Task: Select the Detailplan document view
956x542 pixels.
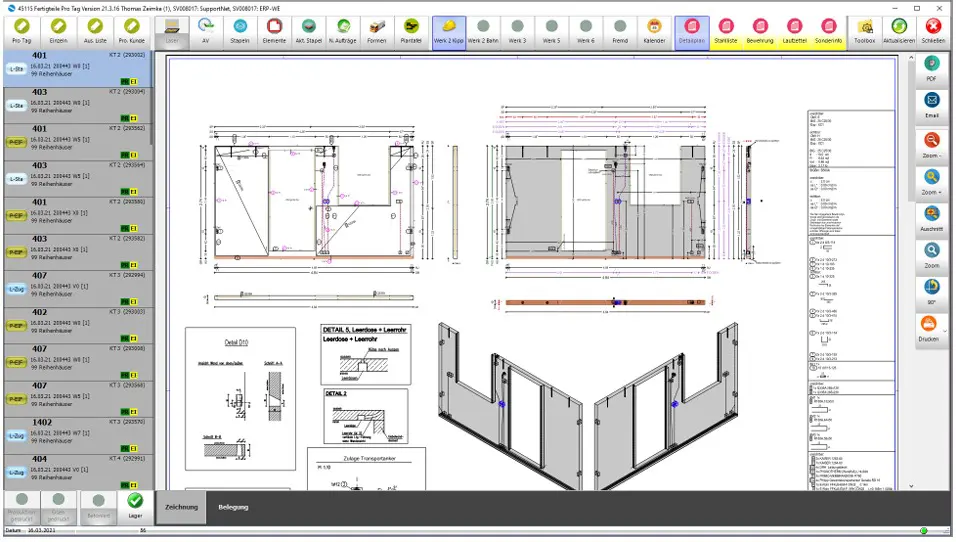Action: pos(692,32)
